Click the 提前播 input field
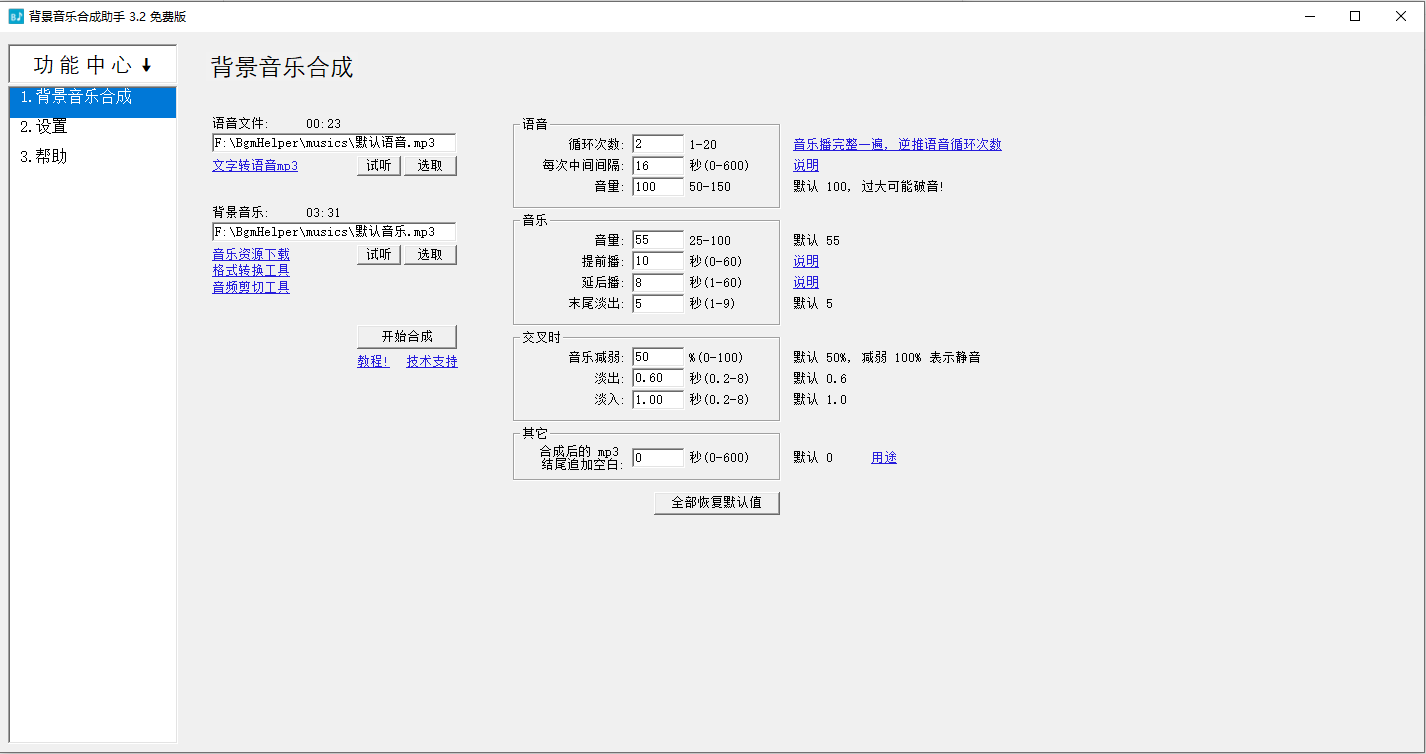The width and height of the screenshot is (1426, 754). point(658,261)
